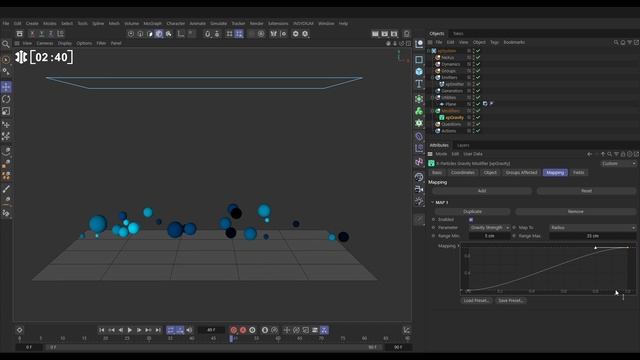Collapse the Modifiers group in object tree
Image resolution: width=640 pixels, height=360 pixels.
[x=432, y=111]
